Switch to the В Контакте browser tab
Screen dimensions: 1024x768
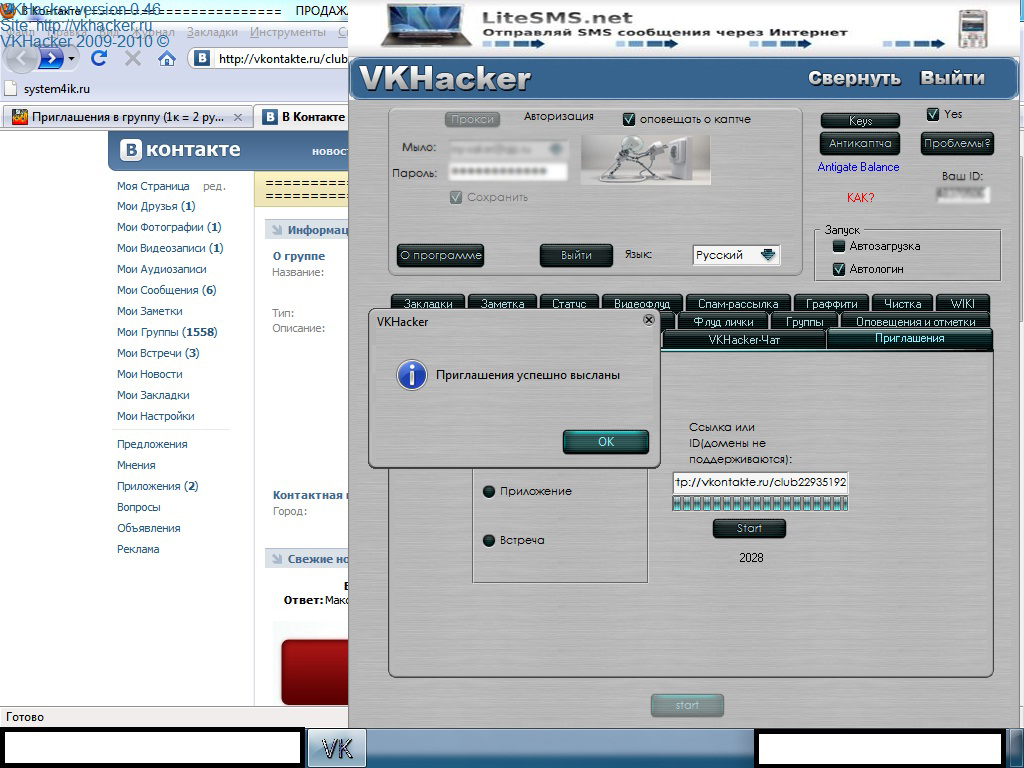pyautogui.click(x=304, y=118)
